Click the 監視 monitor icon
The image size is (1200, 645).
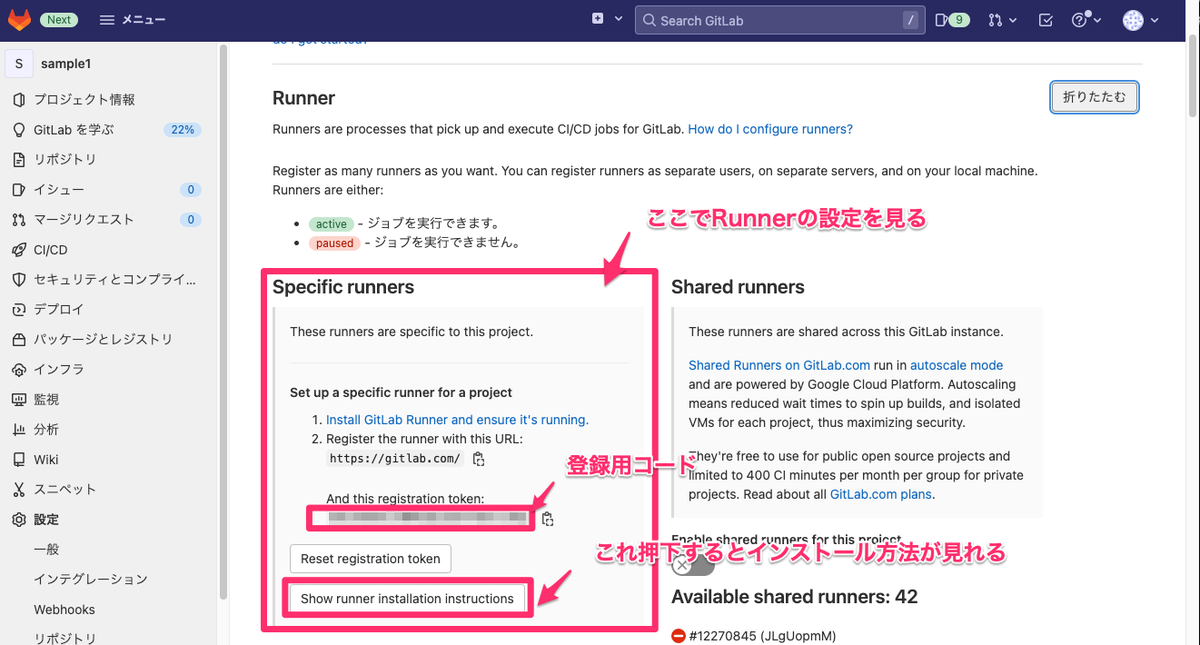click(x=18, y=400)
